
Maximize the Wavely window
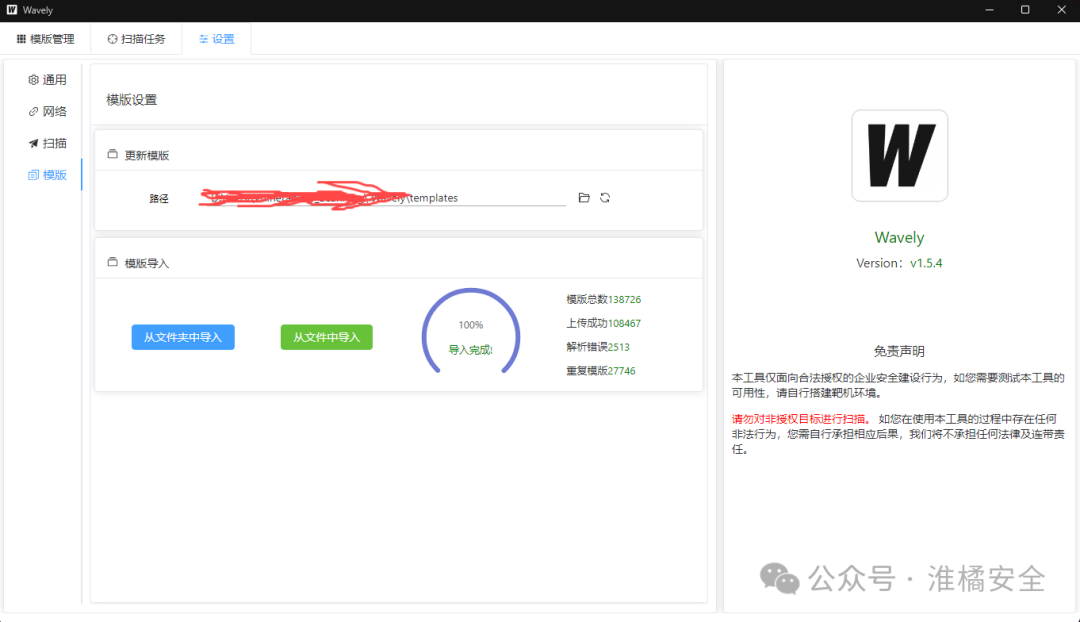(1025, 10)
